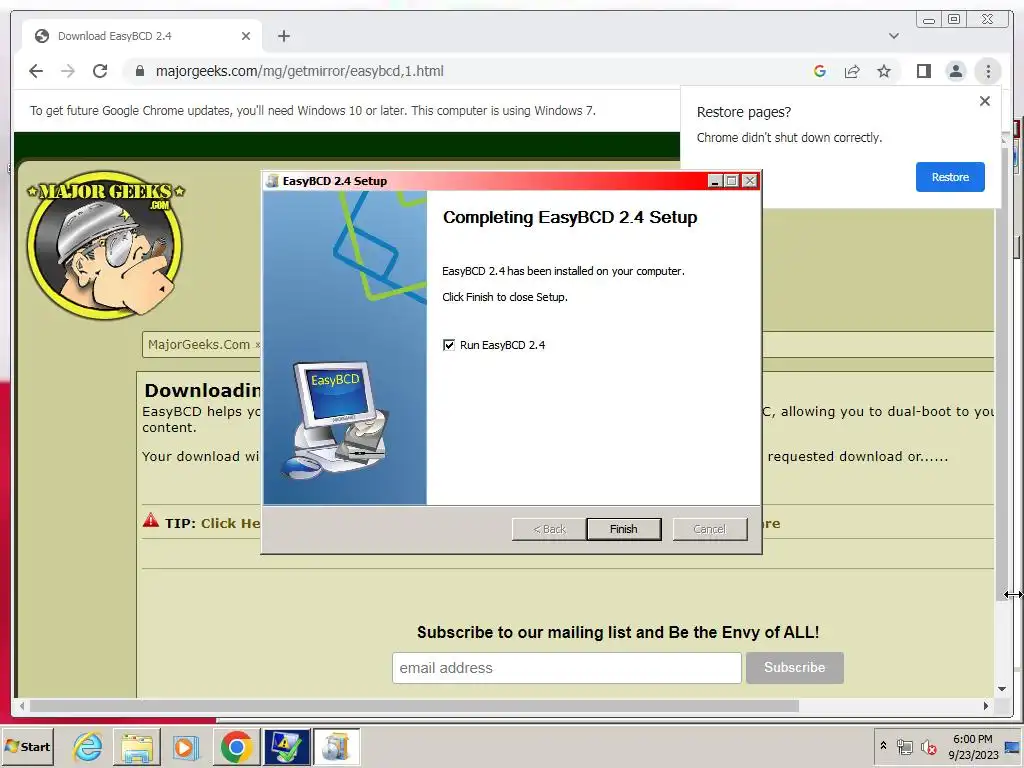Screen dimensions: 1024x768
Task: Click the disabled Back button in Setup
Action: (549, 529)
